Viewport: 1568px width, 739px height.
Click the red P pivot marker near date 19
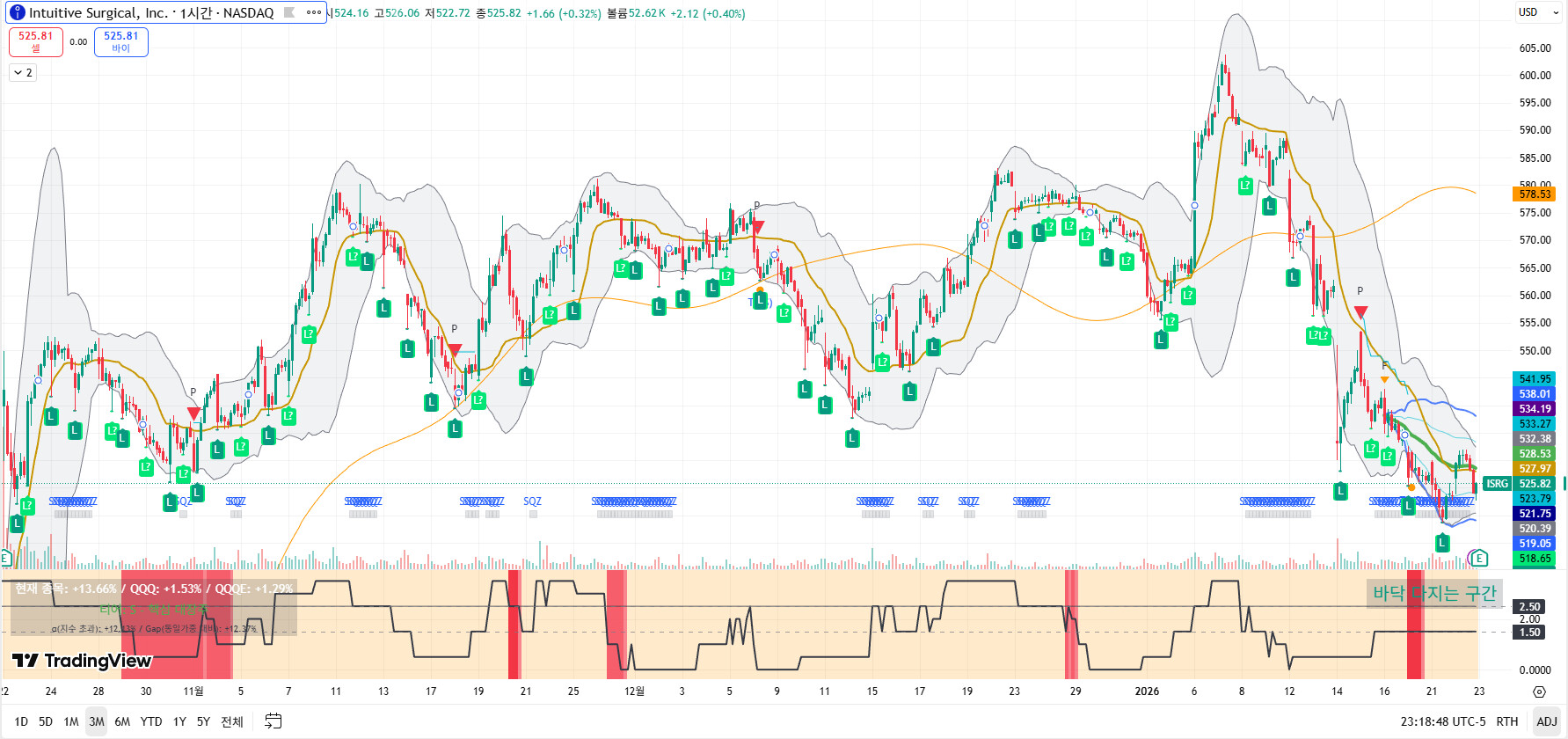pyautogui.click(x=455, y=349)
